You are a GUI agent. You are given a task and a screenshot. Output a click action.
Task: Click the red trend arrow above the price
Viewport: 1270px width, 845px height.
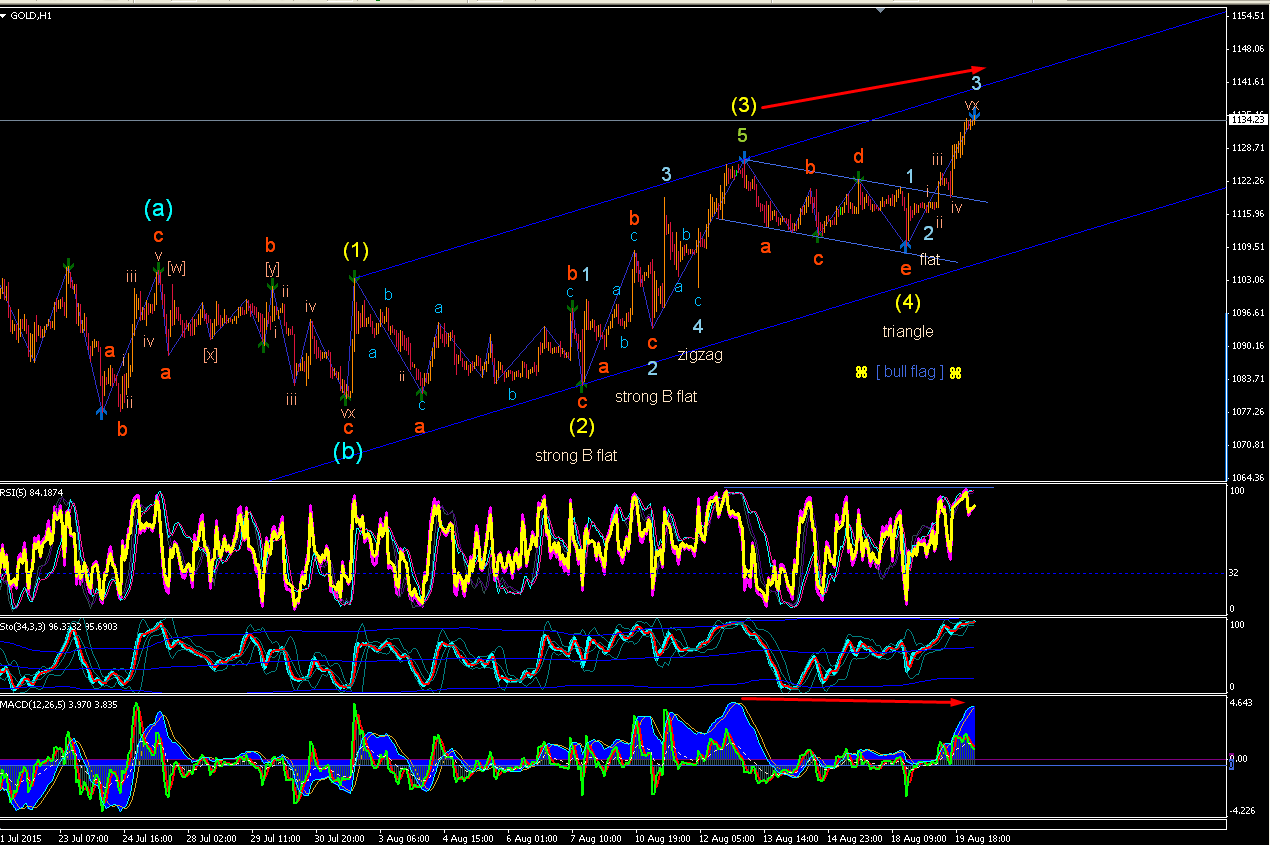coord(875,87)
